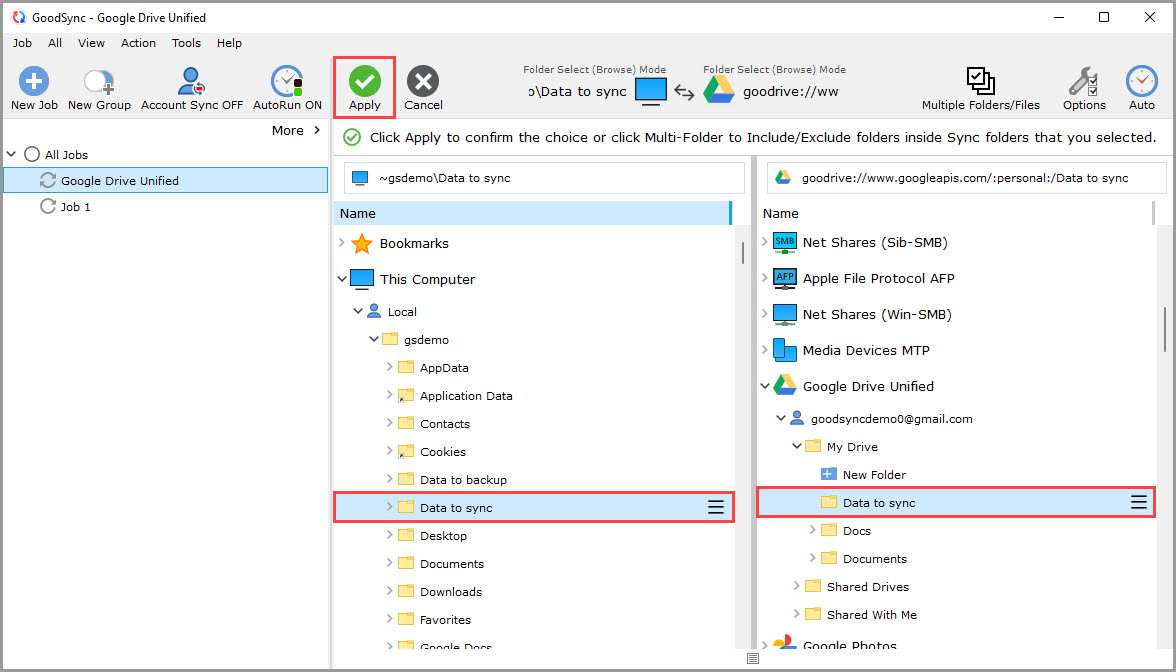This screenshot has width=1176, height=672.
Task: Expand the Docs folder in My Drive
Action: [812, 530]
